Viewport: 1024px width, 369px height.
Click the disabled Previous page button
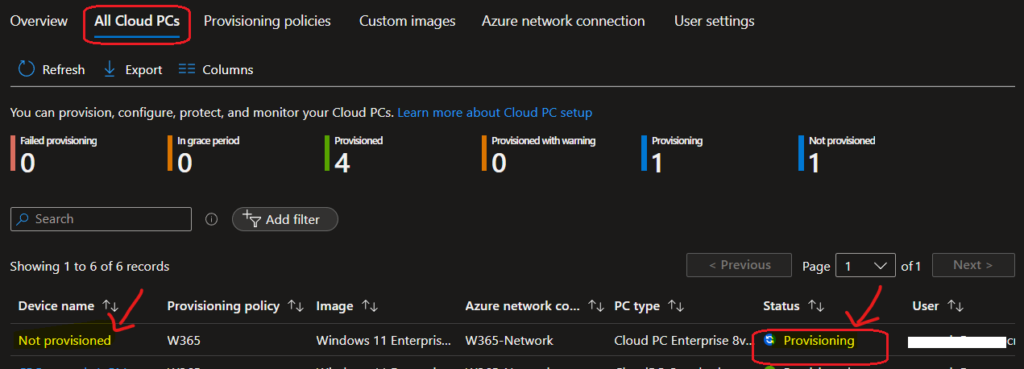click(x=739, y=265)
